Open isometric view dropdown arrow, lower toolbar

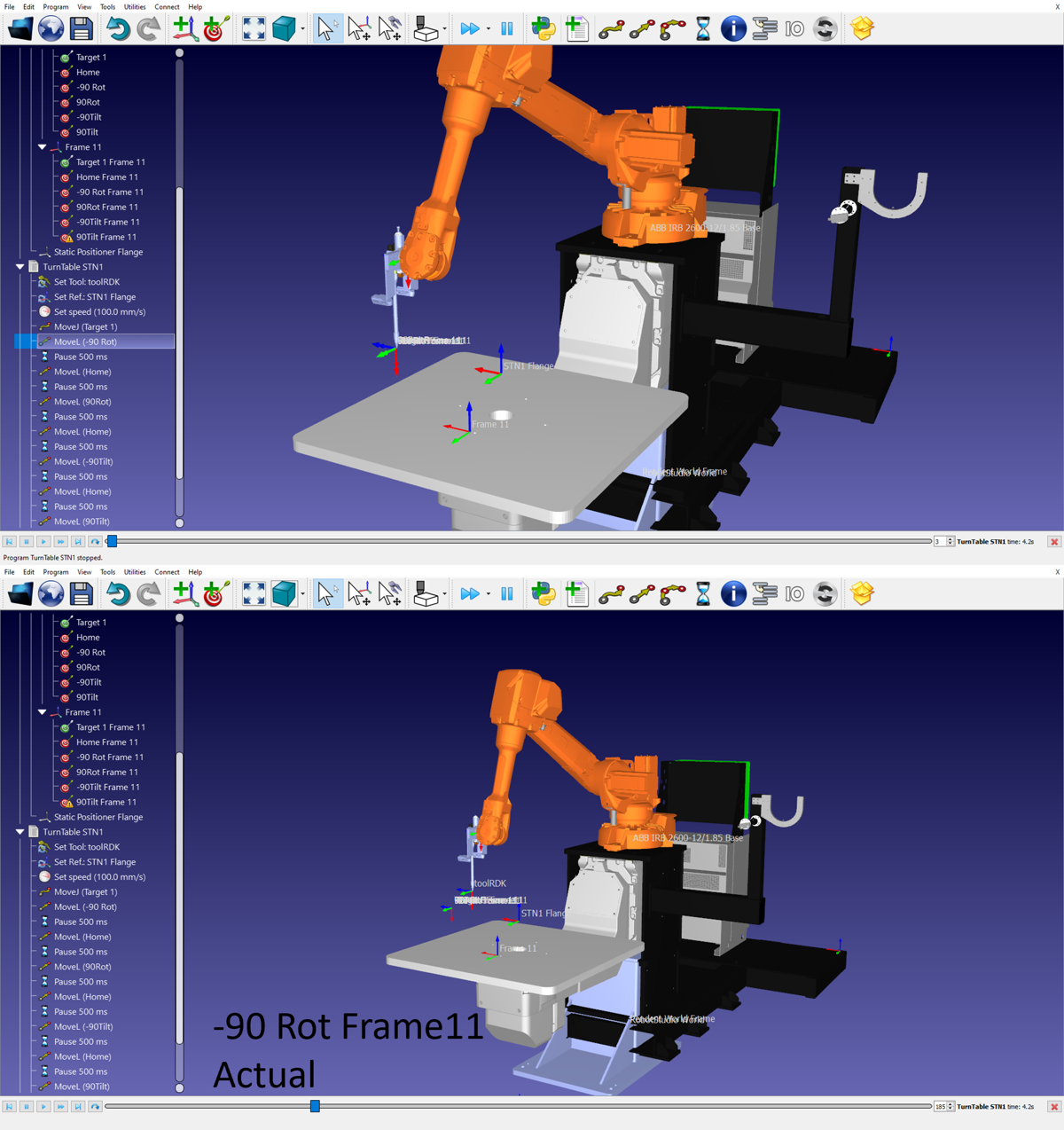click(x=303, y=594)
